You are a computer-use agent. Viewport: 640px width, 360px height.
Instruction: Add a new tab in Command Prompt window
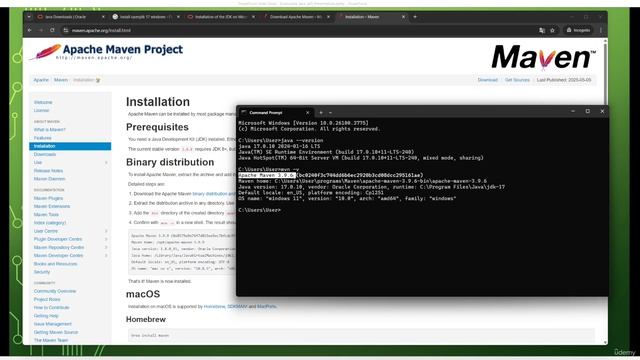point(321,113)
